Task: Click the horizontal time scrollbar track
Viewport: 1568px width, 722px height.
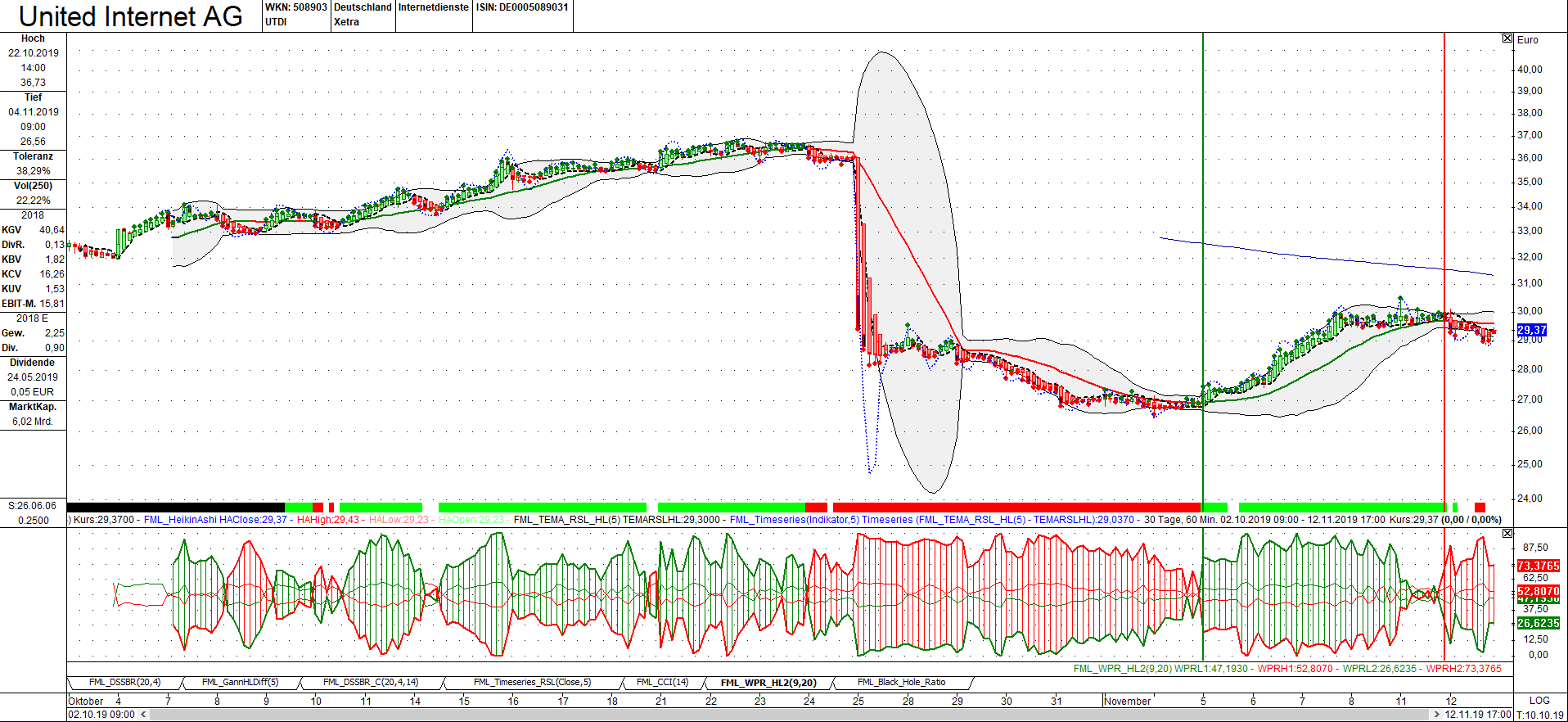Action: tap(790, 715)
